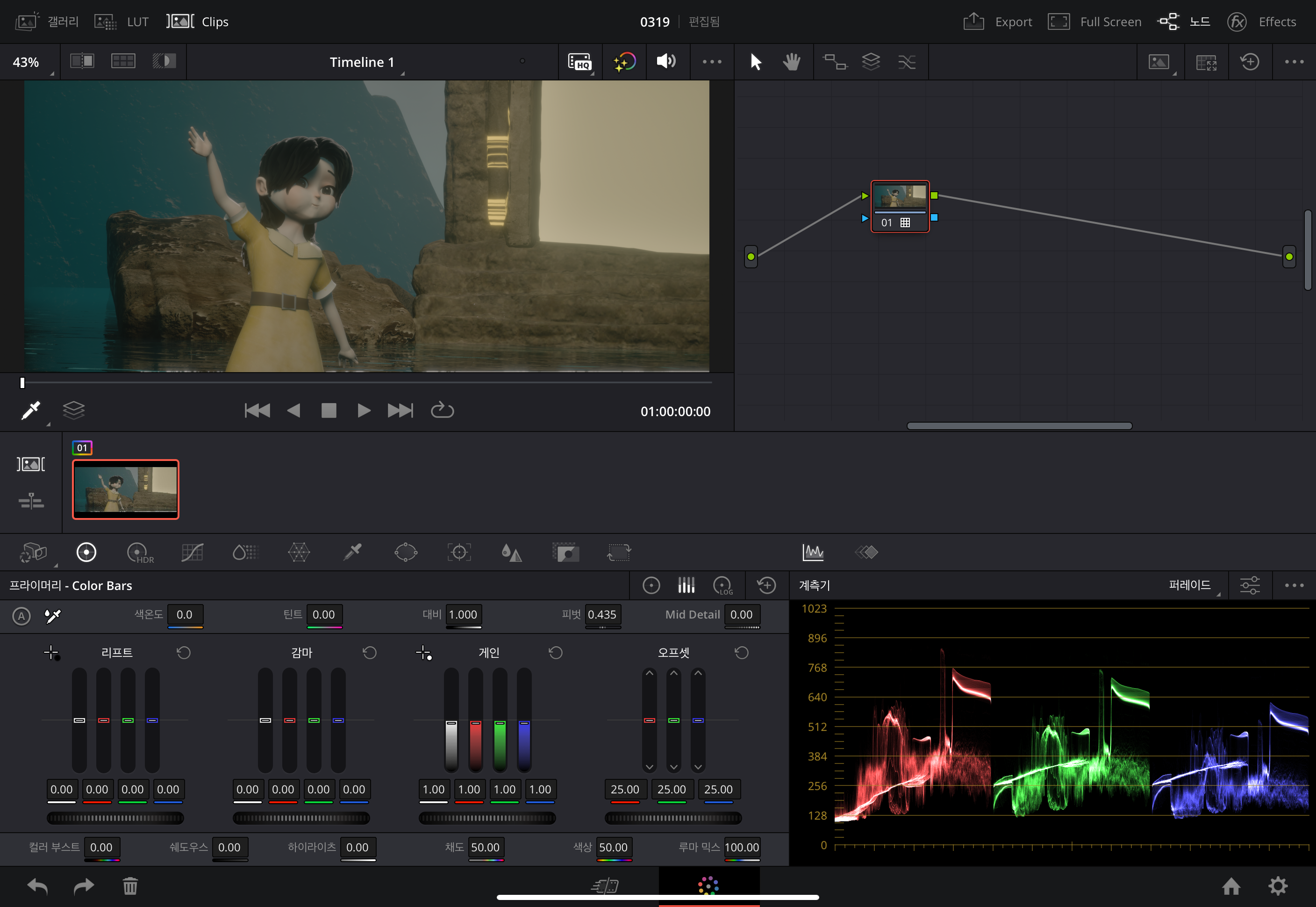This screenshot has width=1316, height=907.
Task: Select the hand pan tool
Action: pyautogui.click(x=791, y=61)
